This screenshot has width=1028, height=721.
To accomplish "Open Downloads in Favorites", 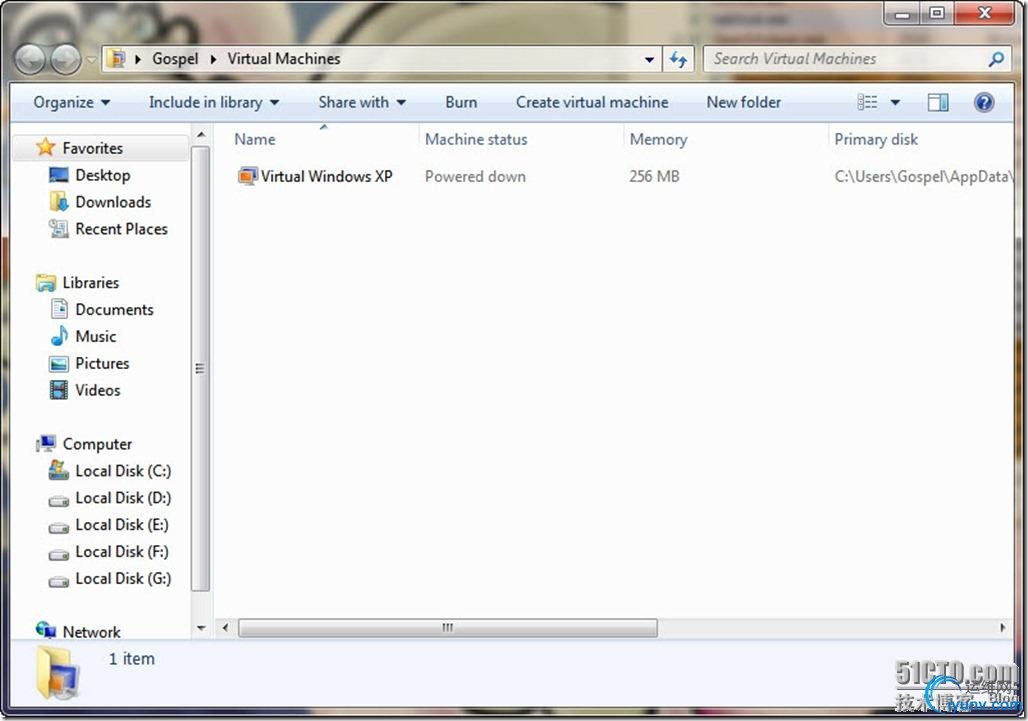I will coord(113,202).
